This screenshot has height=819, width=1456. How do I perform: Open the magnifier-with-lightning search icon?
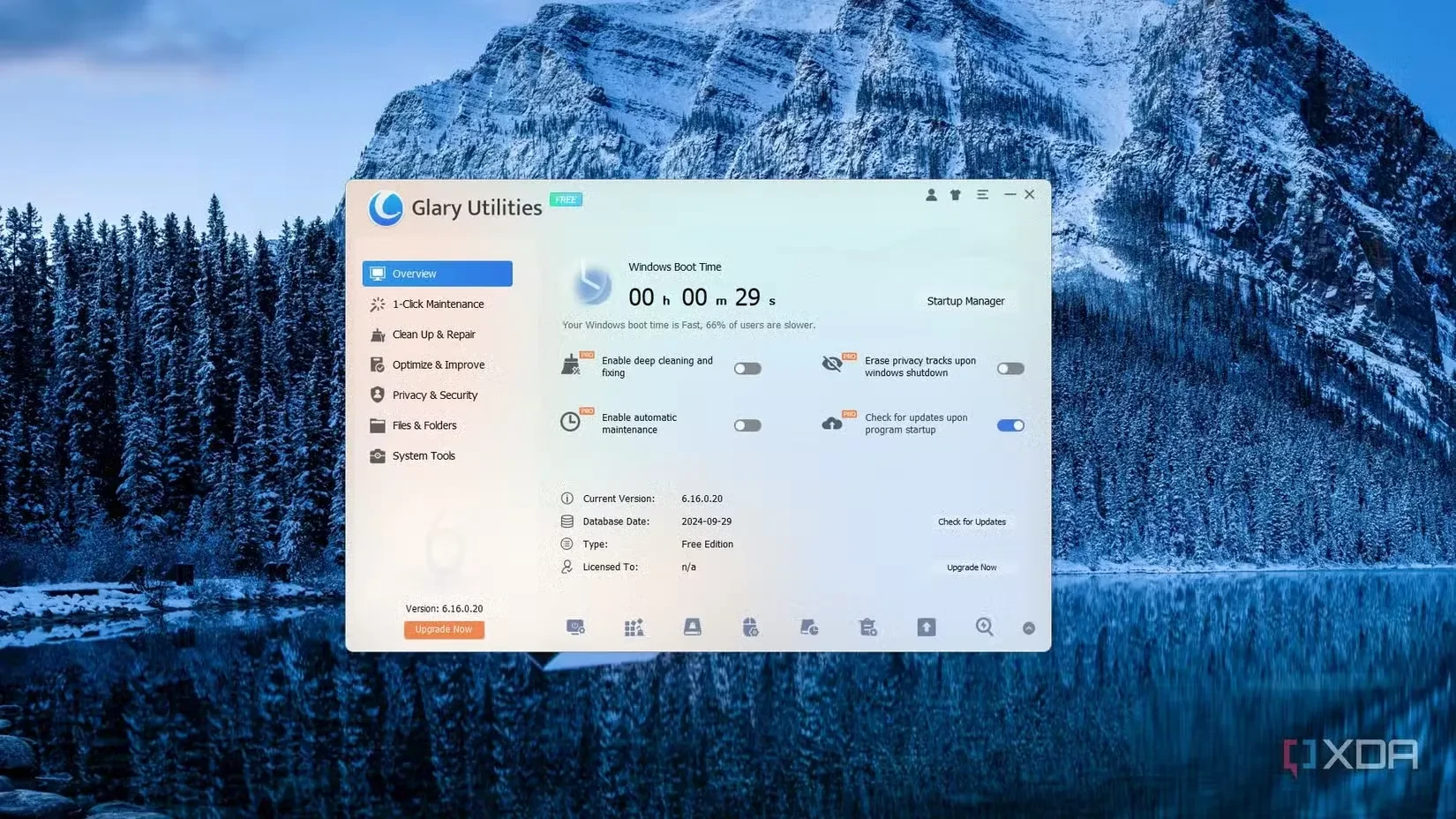click(985, 627)
